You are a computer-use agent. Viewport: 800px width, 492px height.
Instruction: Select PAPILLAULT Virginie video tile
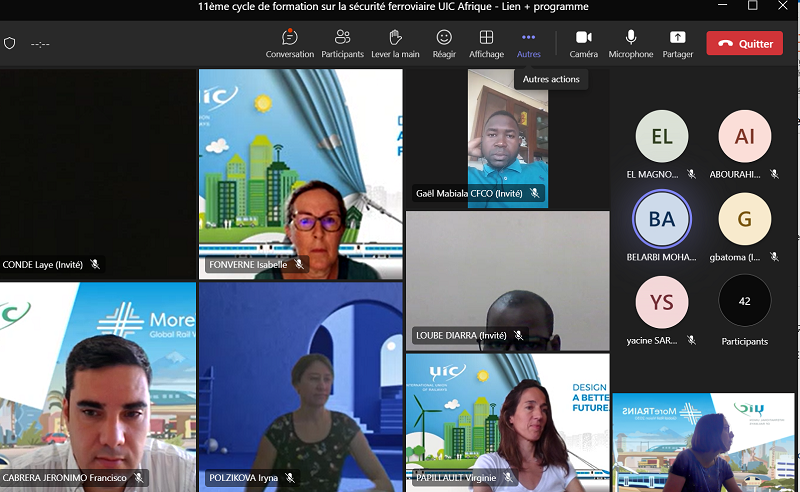point(508,423)
